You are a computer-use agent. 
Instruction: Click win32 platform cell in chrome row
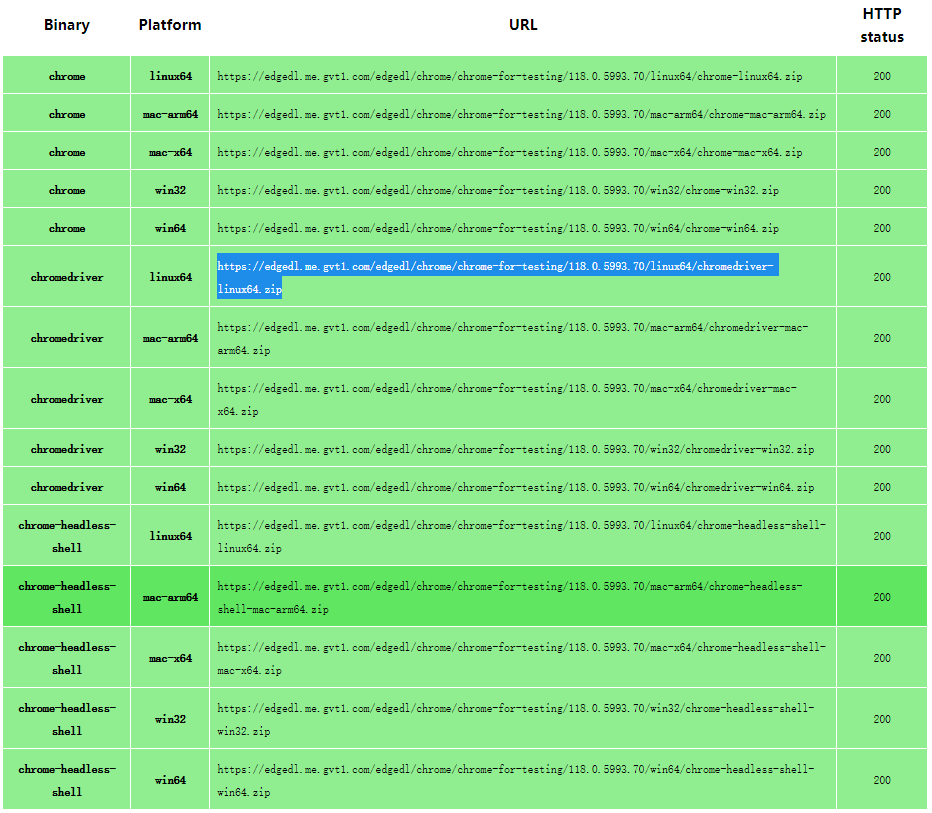click(170, 190)
